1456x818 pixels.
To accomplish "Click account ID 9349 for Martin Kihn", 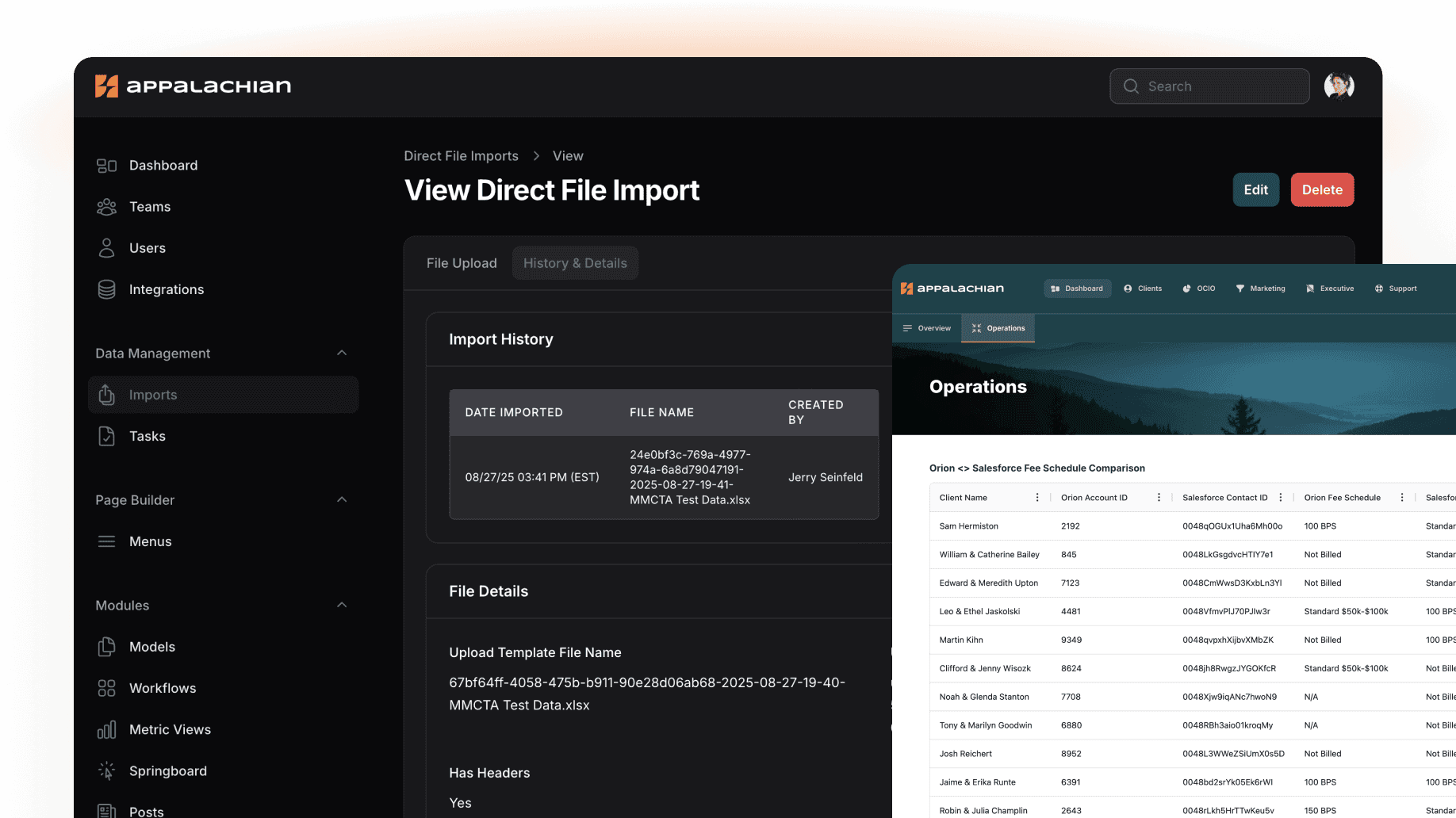I will (1071, 640).
